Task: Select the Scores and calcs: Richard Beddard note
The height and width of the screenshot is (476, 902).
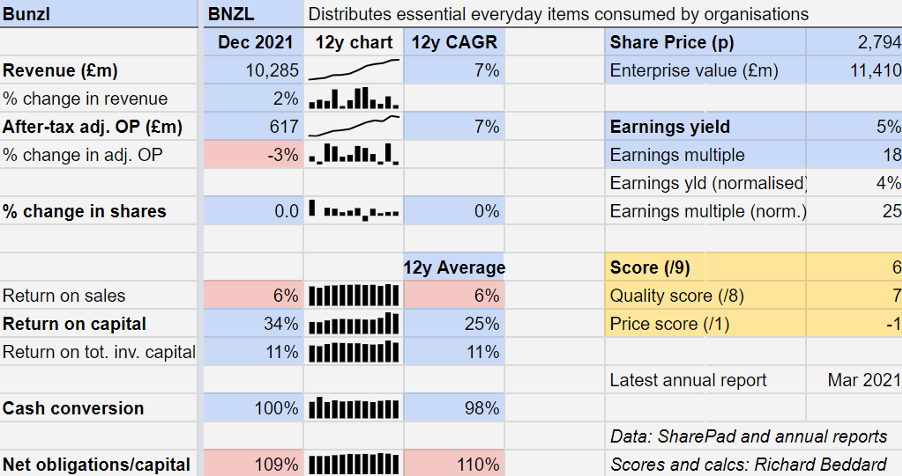Action: click(748, 464)
